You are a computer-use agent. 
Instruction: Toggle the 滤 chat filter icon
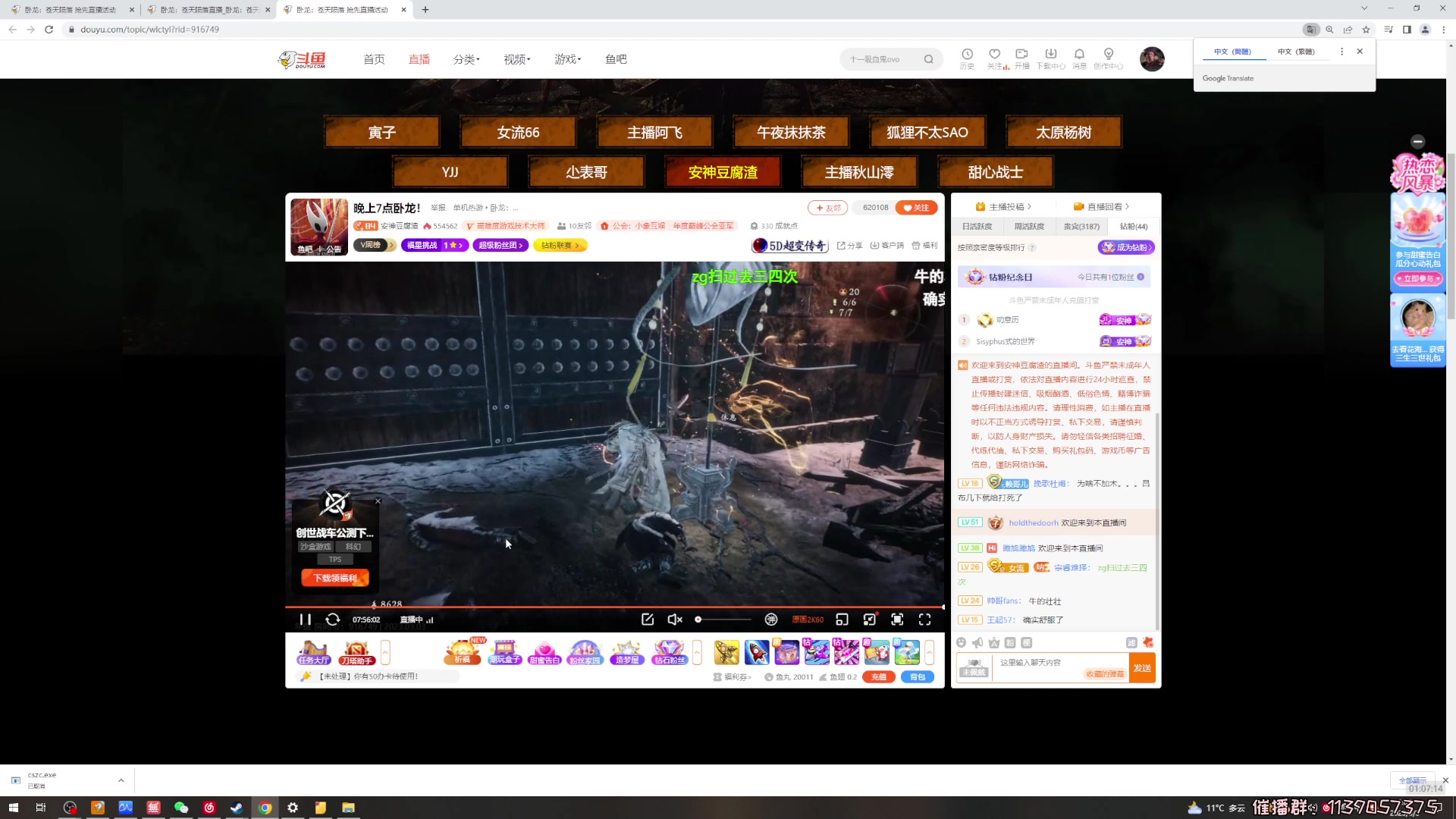point(1131,642)
